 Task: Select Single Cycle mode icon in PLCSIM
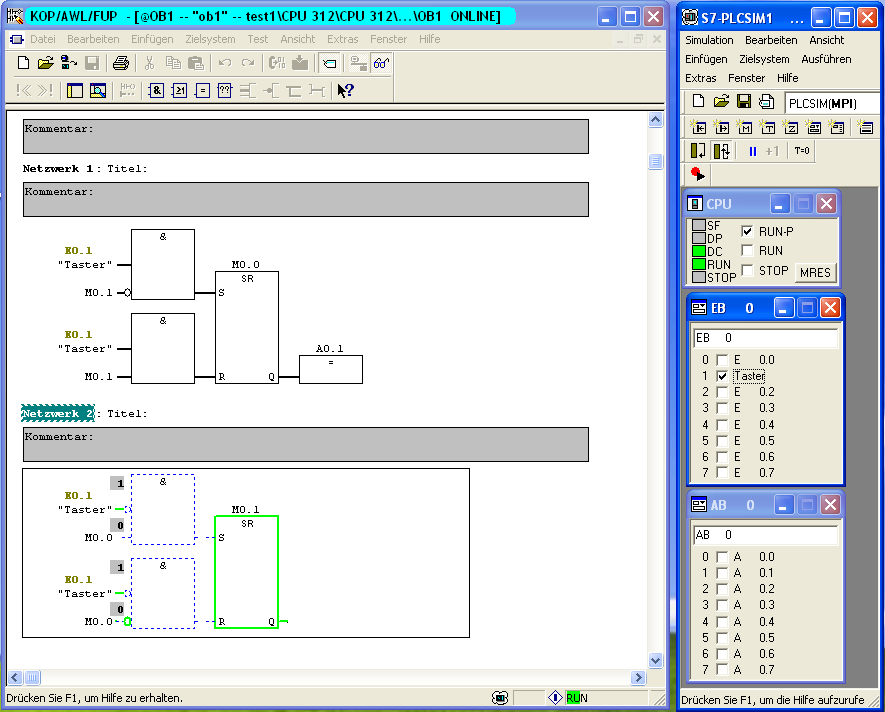pyautogui.click(x=698, y=151)
